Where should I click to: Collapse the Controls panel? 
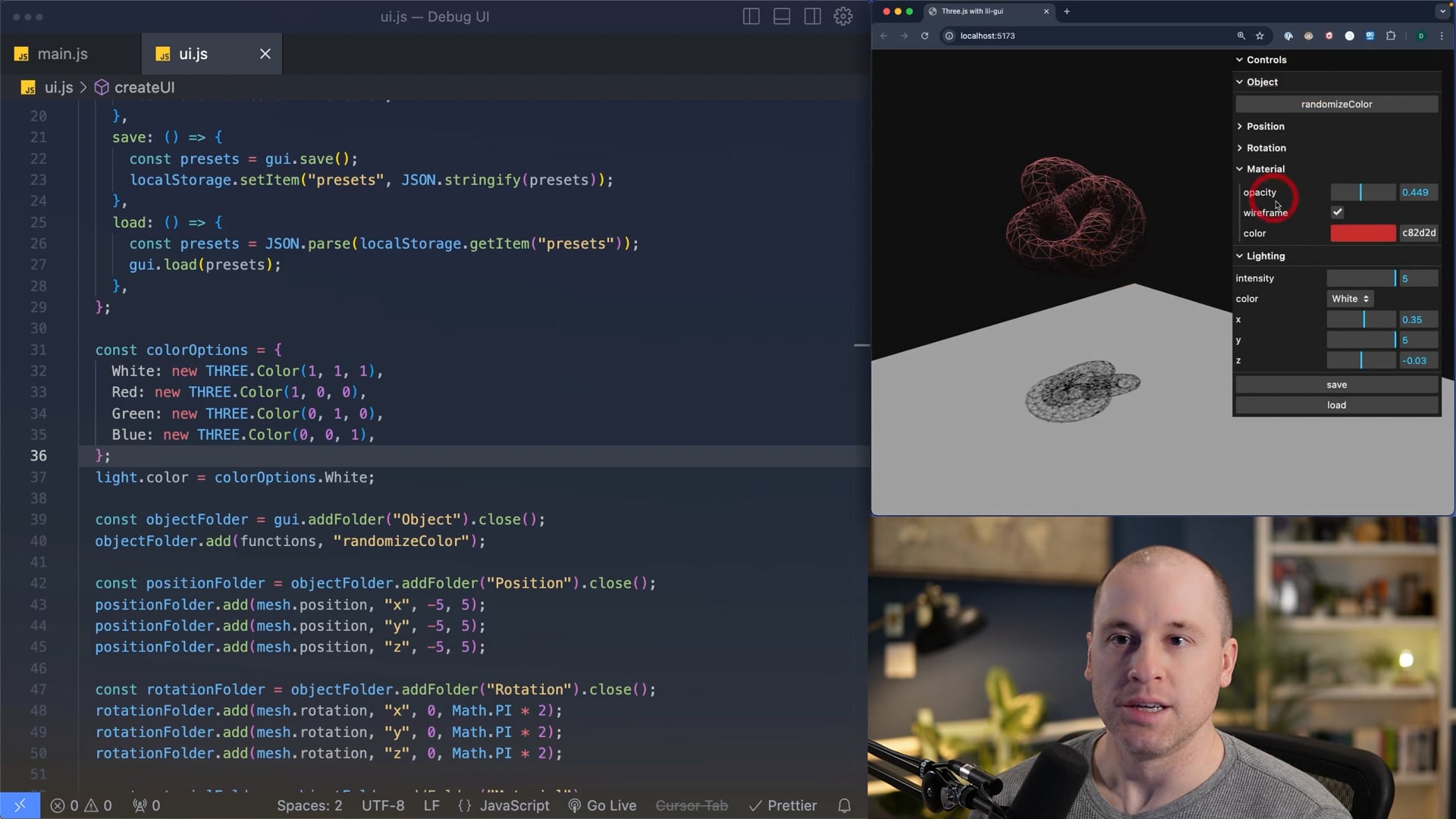pos(1337,60)
